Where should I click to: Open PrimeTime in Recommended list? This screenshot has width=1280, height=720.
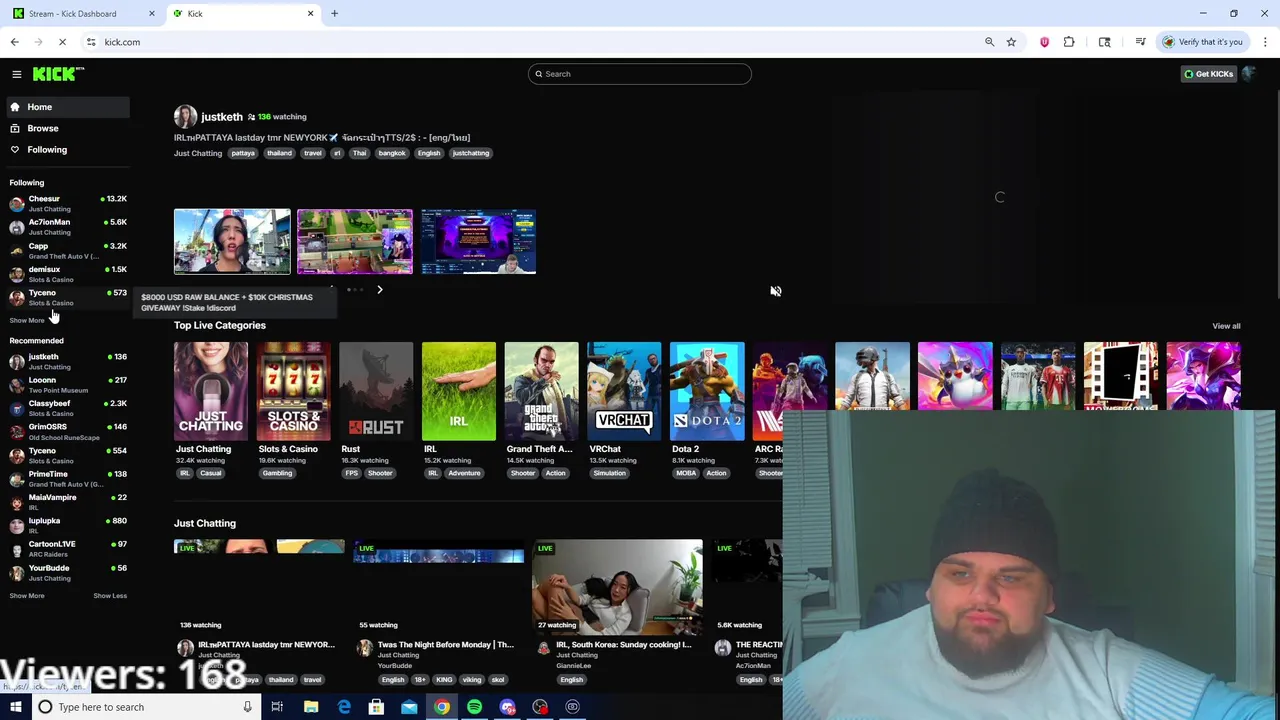pyautogui.click(x=67, y=479)
